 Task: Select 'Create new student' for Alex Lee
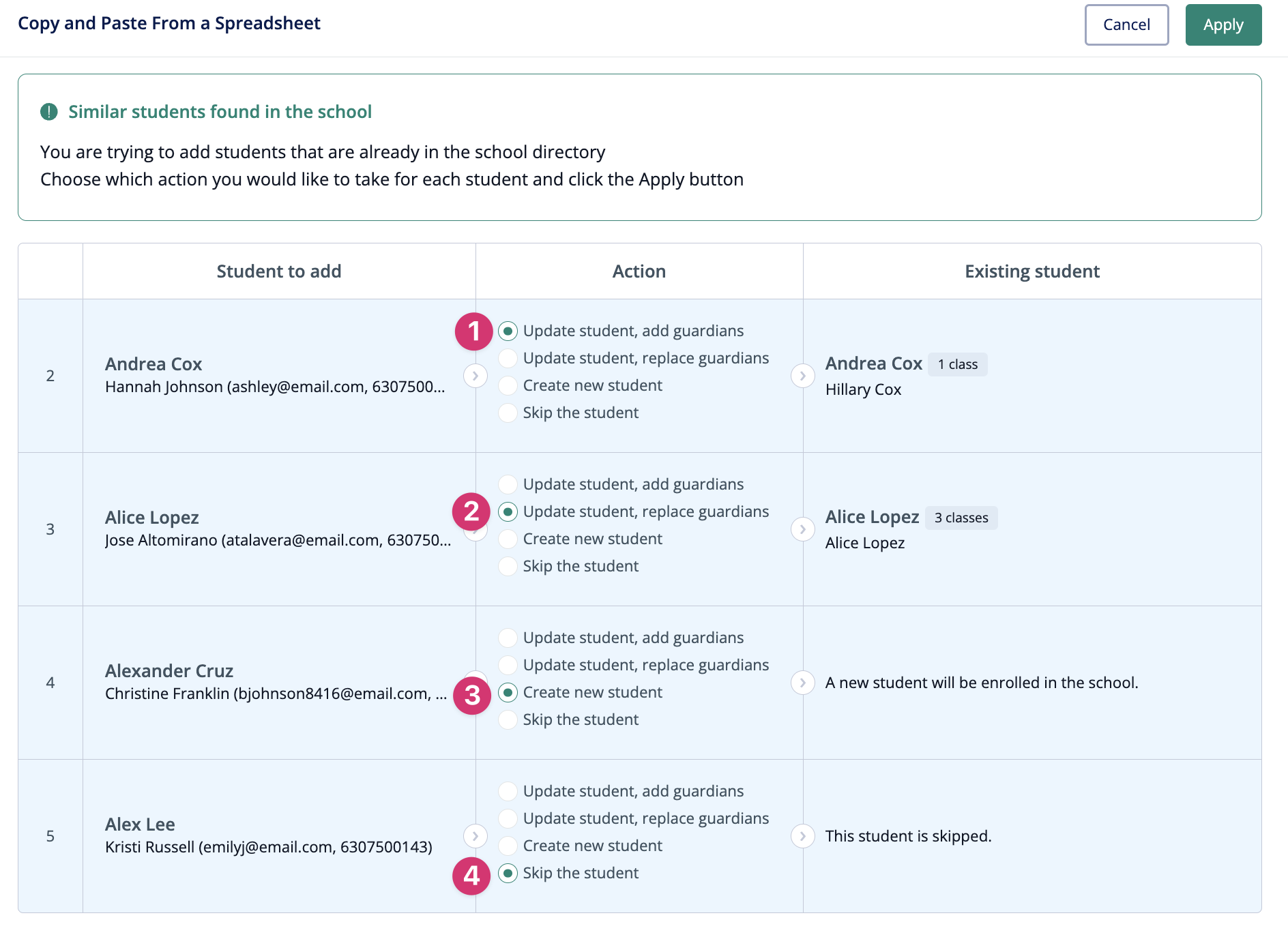[x=508, y=846]
